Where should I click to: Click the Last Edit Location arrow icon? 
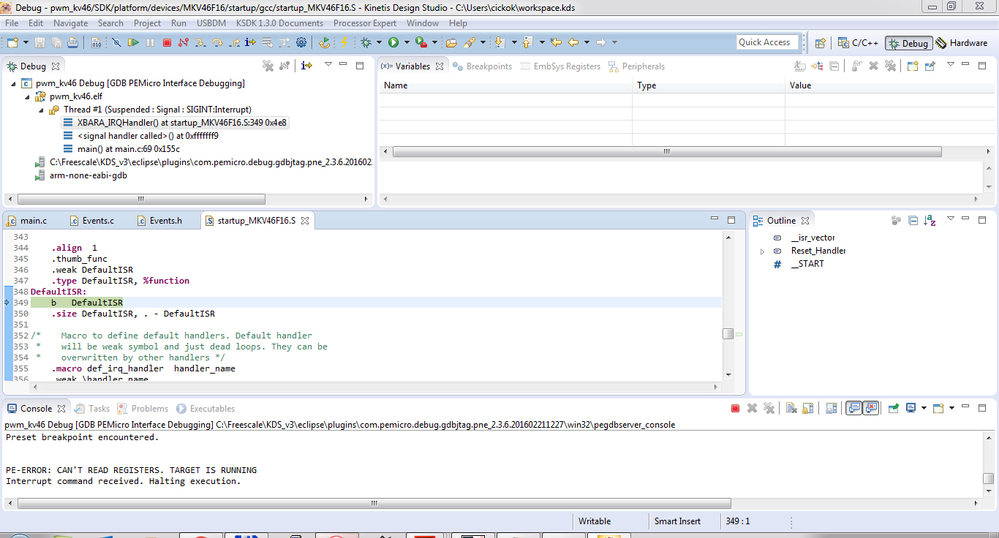click(x=556, y=43)
